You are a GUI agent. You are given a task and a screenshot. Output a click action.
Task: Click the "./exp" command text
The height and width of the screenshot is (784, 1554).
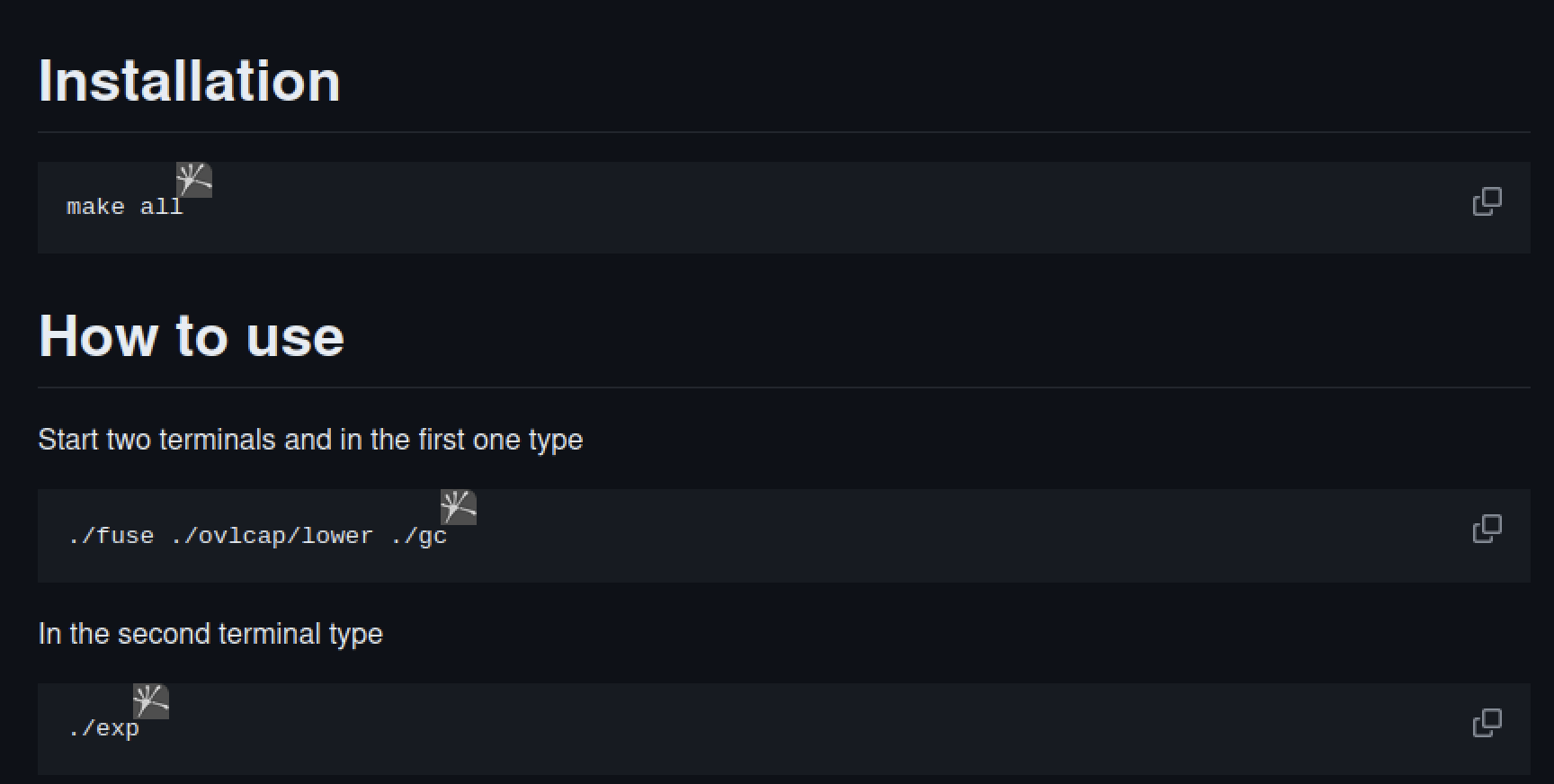pos(103,728)
